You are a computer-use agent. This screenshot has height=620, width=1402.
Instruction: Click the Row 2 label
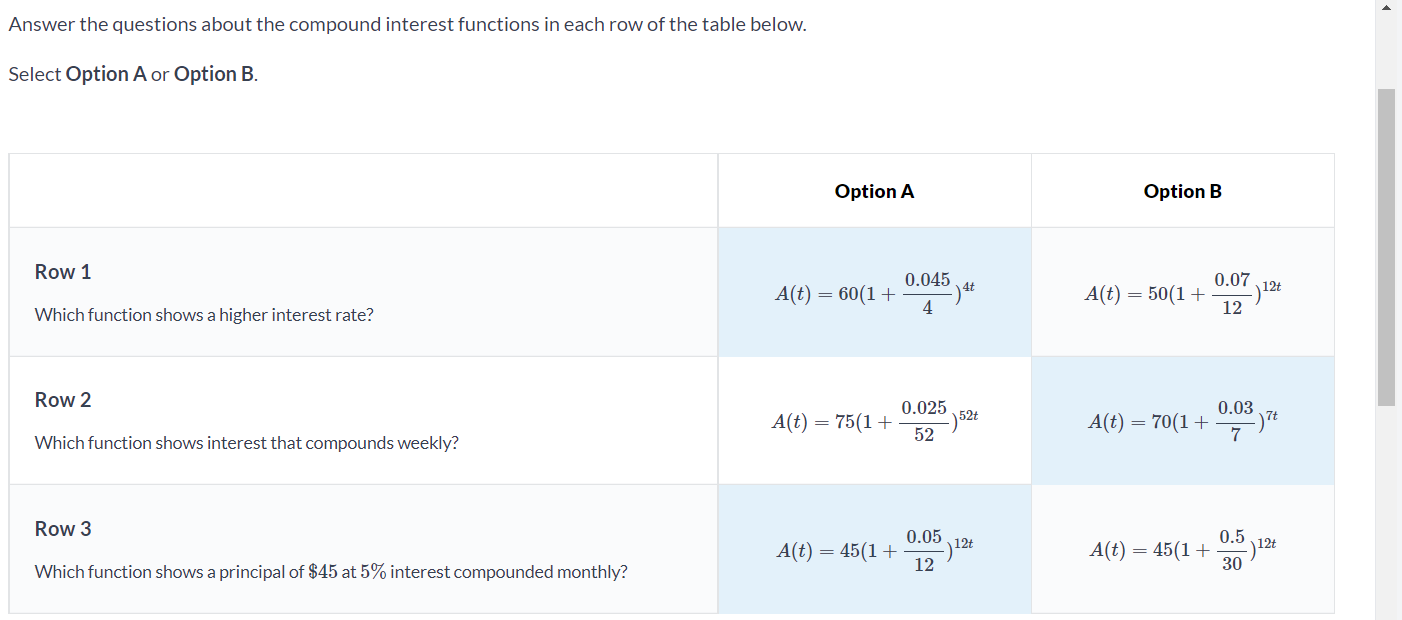pyautogui.click(x=62, y=399)
